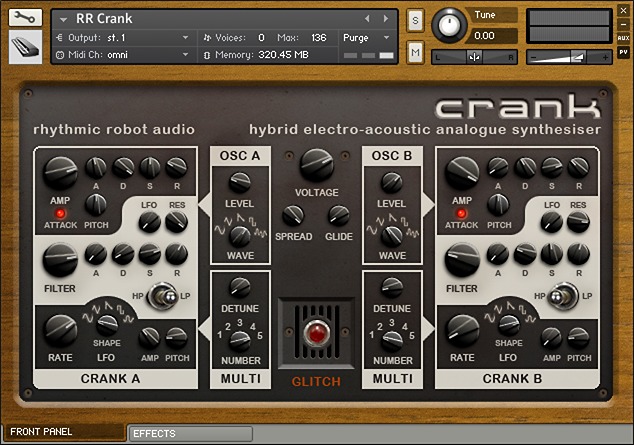Click Crank B LFO RATE knob
This screenshot has height=445, width=634.
coord(462,331)
